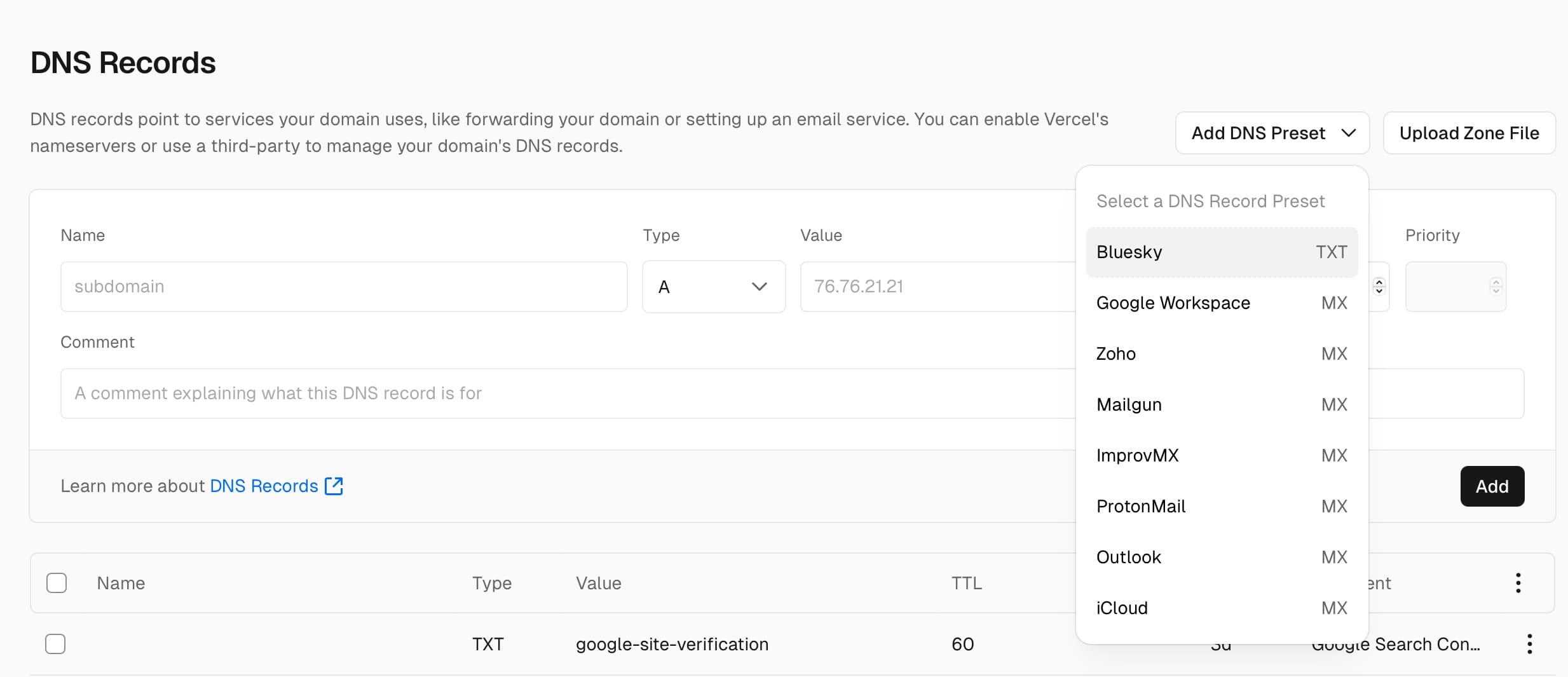The image size is (1568, 677).
Task: Click the TTL field stepper arrows
Action: pyautogui.click(x=1379, y=287)
